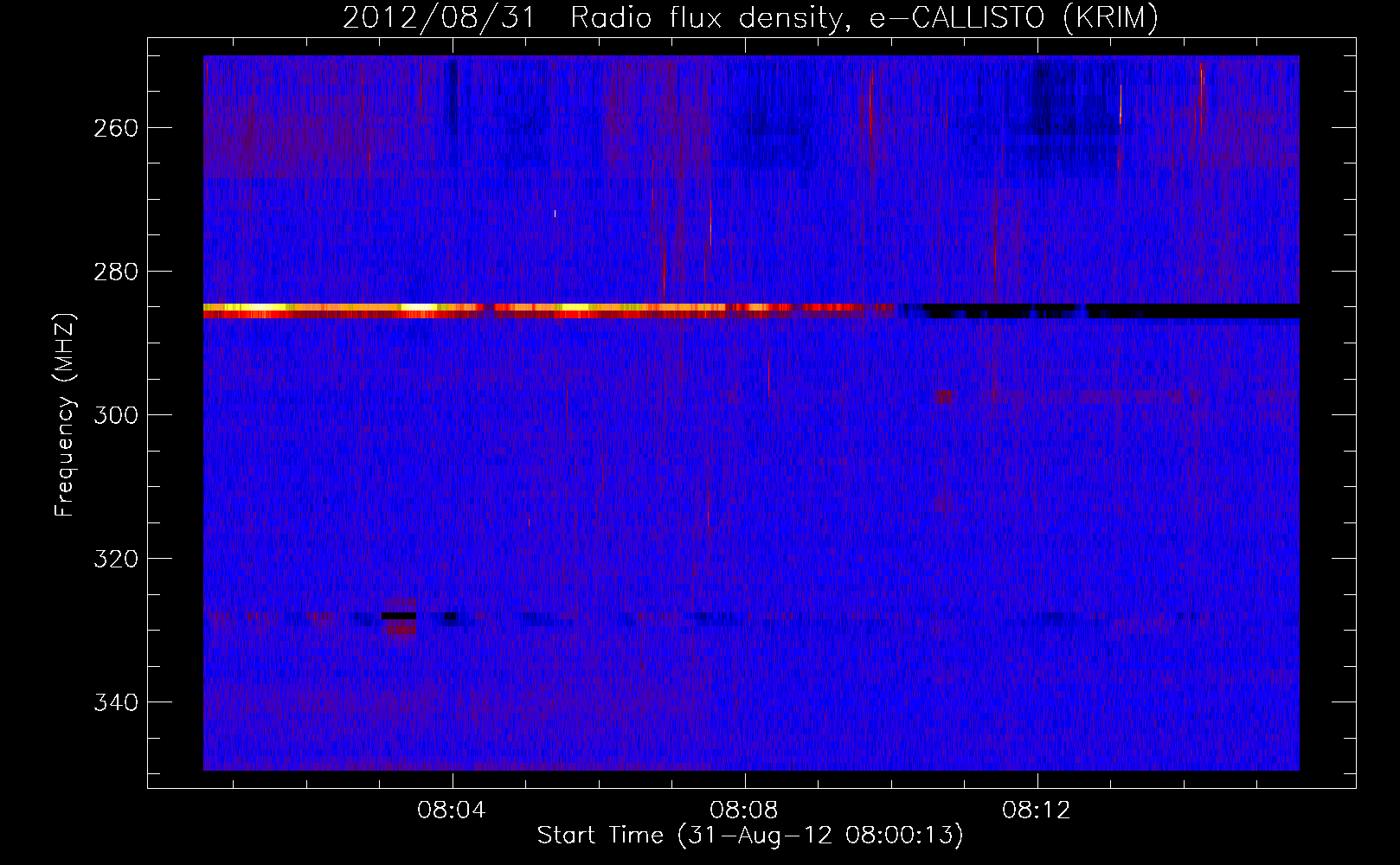Click the 08:04 time tick label

[x=452, y=811]
